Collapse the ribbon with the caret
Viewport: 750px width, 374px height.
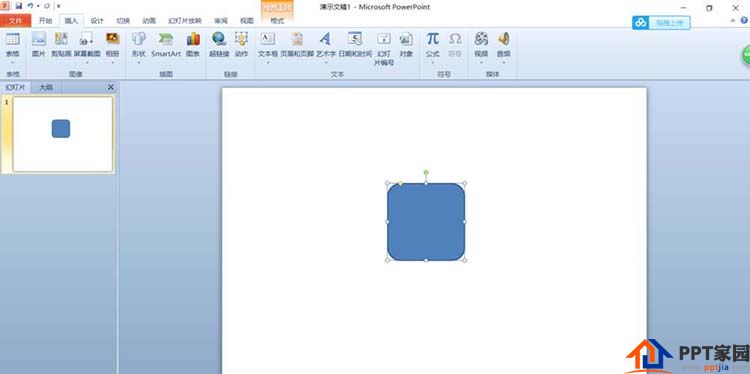[x=733, y=20]
